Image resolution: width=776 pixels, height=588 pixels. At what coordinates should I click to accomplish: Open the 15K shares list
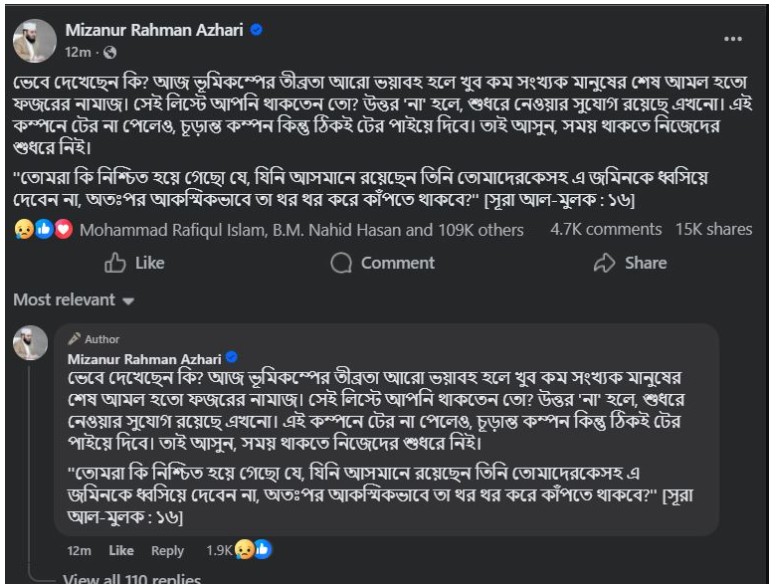click(714, 229)
